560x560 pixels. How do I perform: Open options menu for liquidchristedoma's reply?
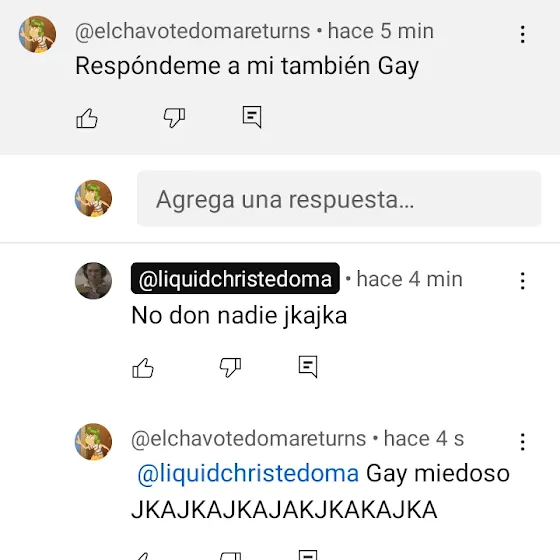[x=522, y=281]
